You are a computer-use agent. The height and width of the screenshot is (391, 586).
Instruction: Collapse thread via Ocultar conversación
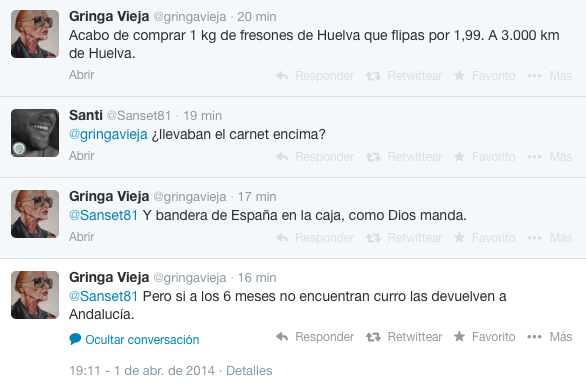(x=142, y=339)
